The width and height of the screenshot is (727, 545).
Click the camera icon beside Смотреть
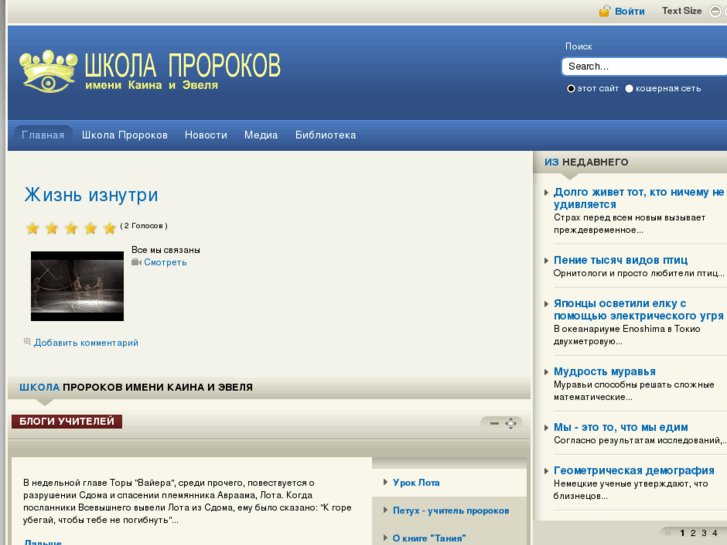pyautogui.click(x=136, y=263)
